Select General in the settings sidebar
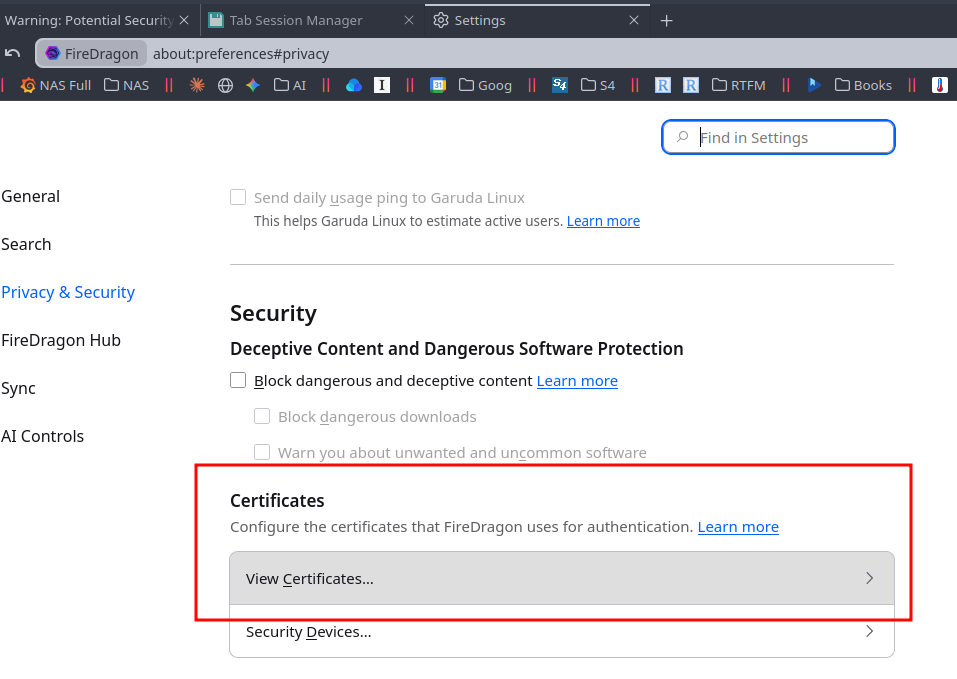The image size is (957, 679). (31, 196)
